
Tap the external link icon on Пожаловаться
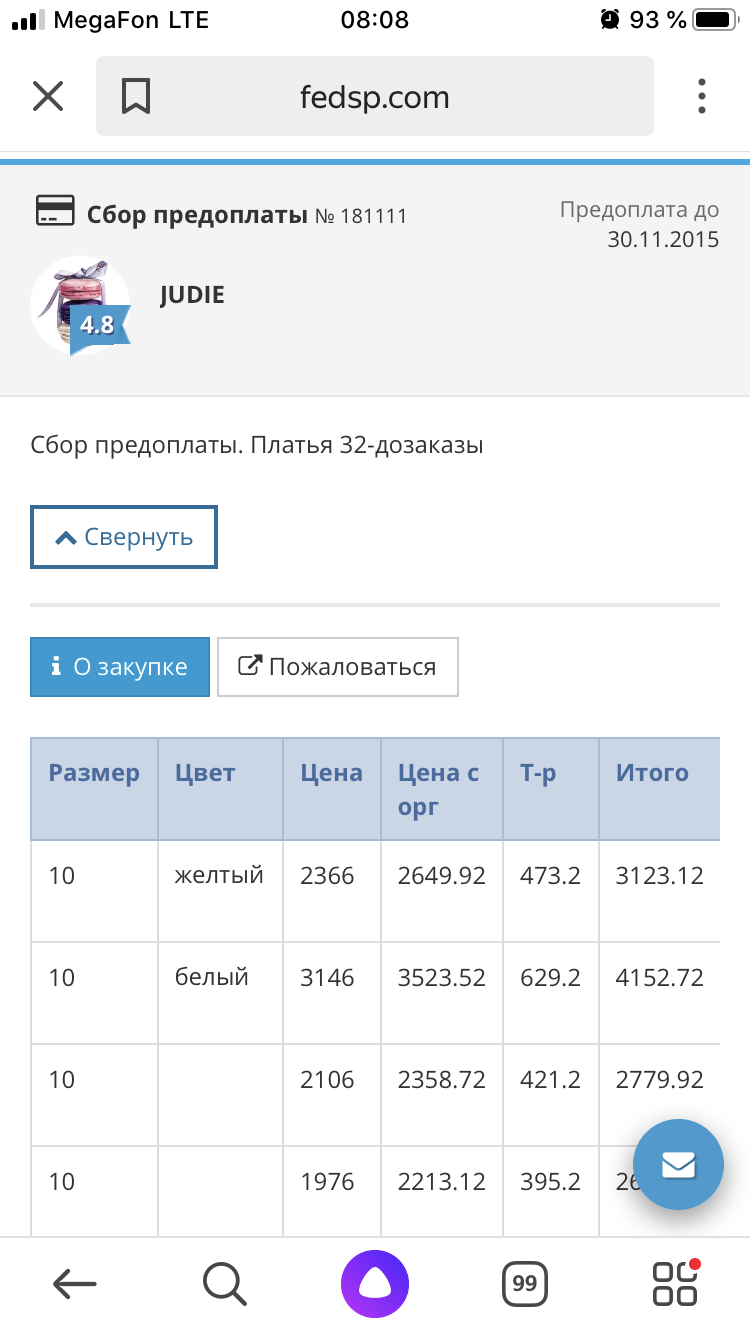[248, 666]
